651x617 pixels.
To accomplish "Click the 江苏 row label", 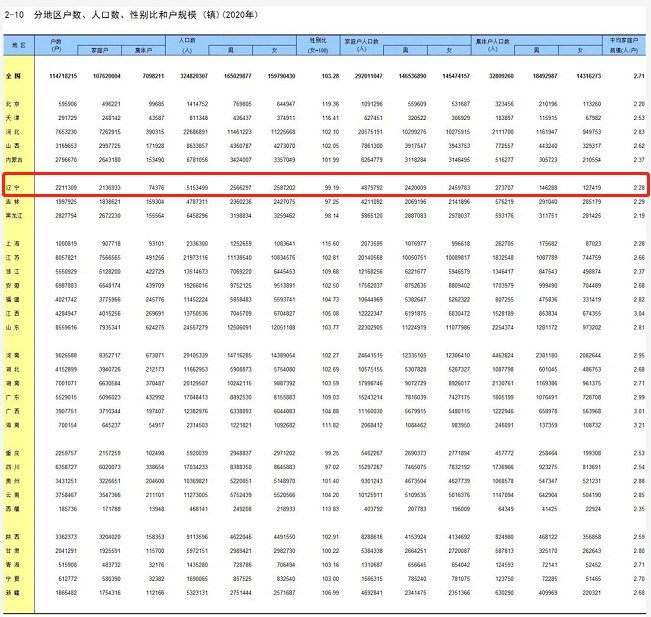I will 13,258.
